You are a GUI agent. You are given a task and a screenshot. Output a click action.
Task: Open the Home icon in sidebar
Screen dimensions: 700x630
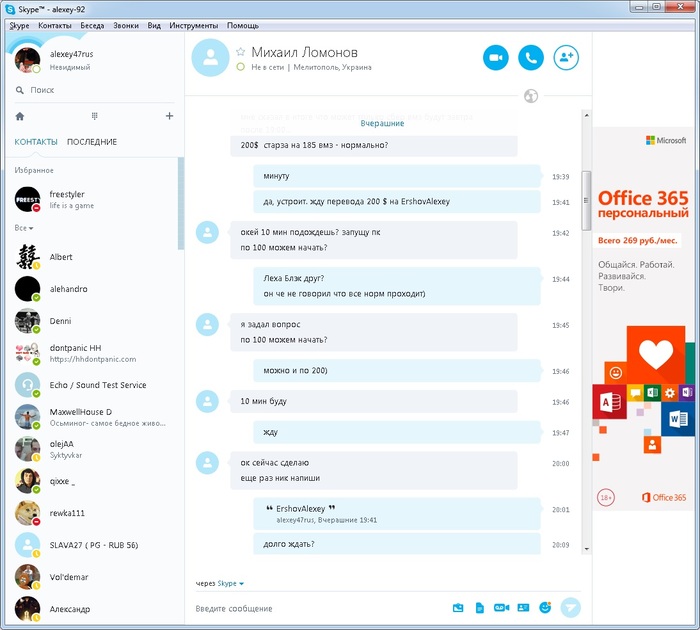(20, 116)
